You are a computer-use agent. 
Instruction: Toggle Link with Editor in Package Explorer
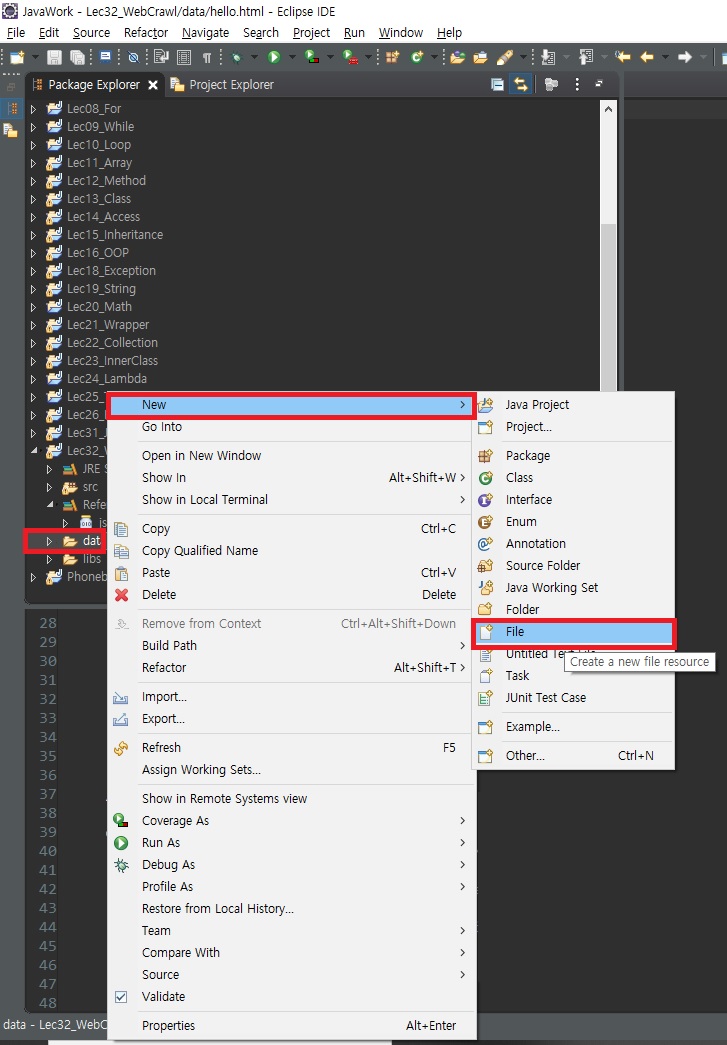tap(520, 85)
